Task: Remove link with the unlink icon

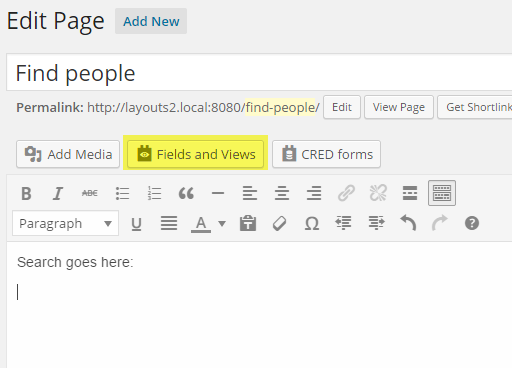Action: coord(378,193)
